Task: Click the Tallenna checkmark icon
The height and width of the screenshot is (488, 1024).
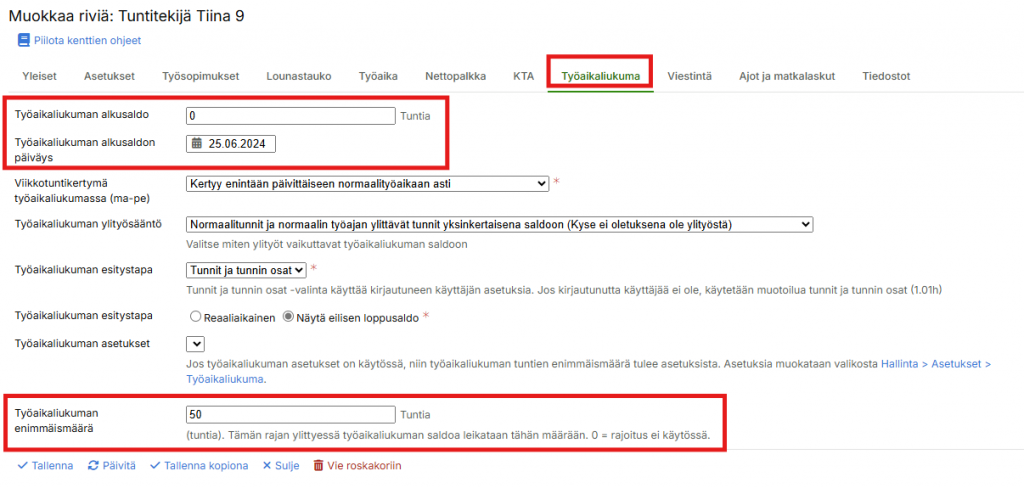Action: click(23, 465)
